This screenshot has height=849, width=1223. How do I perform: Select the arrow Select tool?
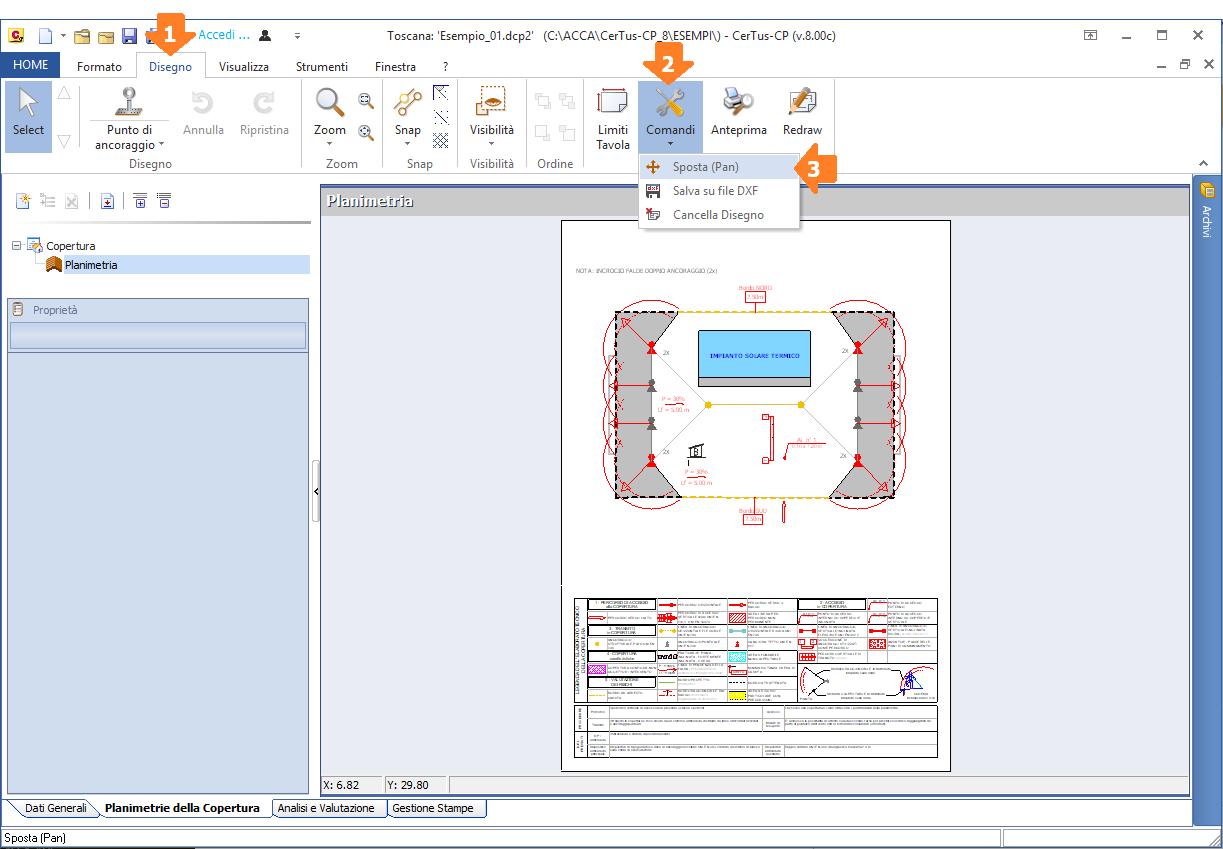click(28, 116)
